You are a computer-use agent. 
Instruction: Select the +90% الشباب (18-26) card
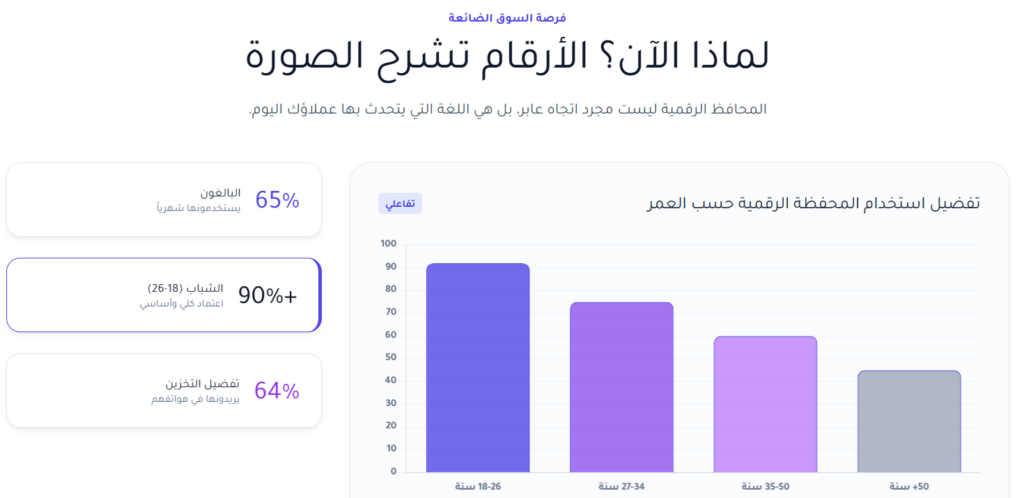[163, 295]
